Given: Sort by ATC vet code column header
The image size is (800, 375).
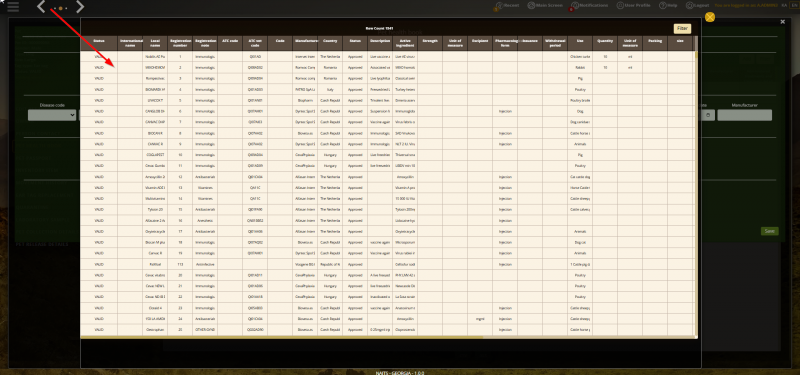Looking at the screenshot, I should point(255,43).
